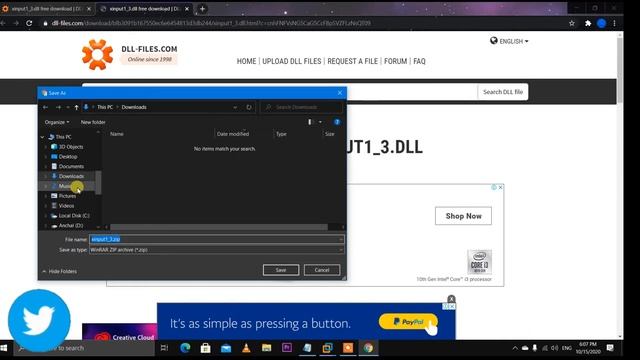Click Shop Now in the ad
640x360 pixels.
(463, 216)
